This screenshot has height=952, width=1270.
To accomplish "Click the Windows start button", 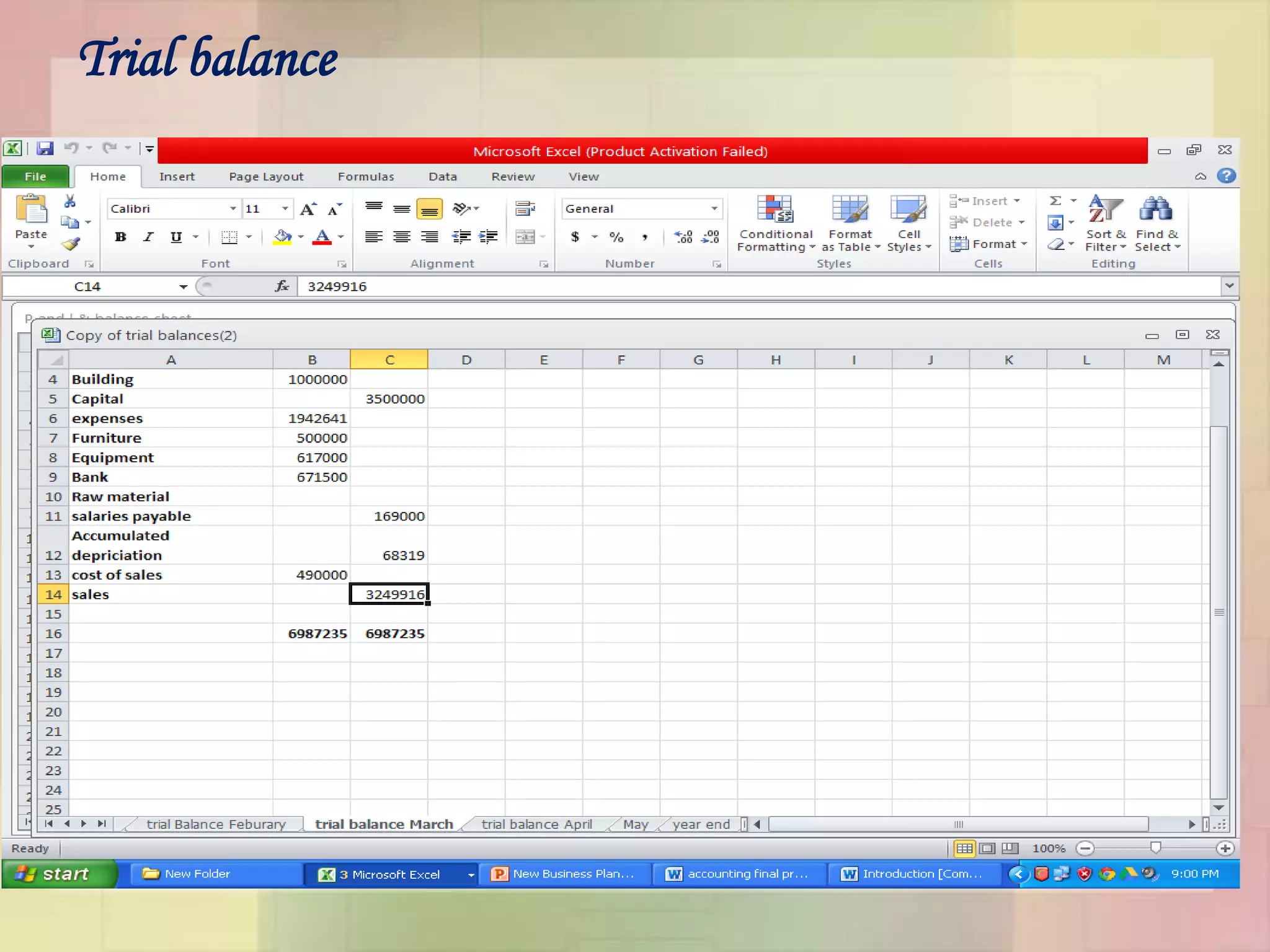I will coord(58,874).
